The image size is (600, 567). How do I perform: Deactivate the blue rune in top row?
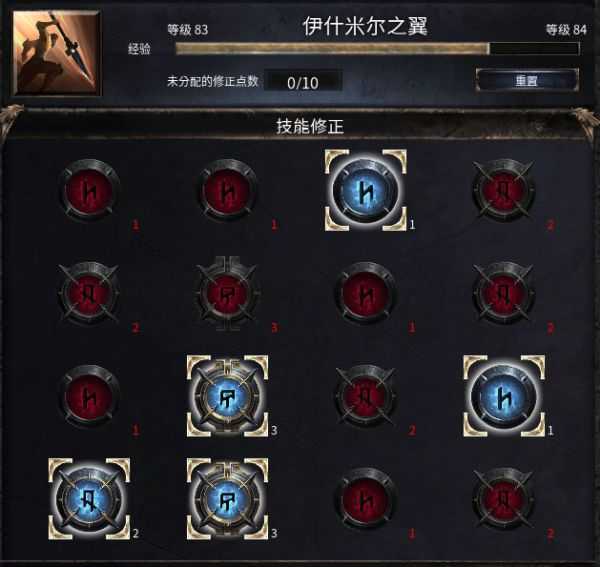pyautogui.click(x=365, y=191)
